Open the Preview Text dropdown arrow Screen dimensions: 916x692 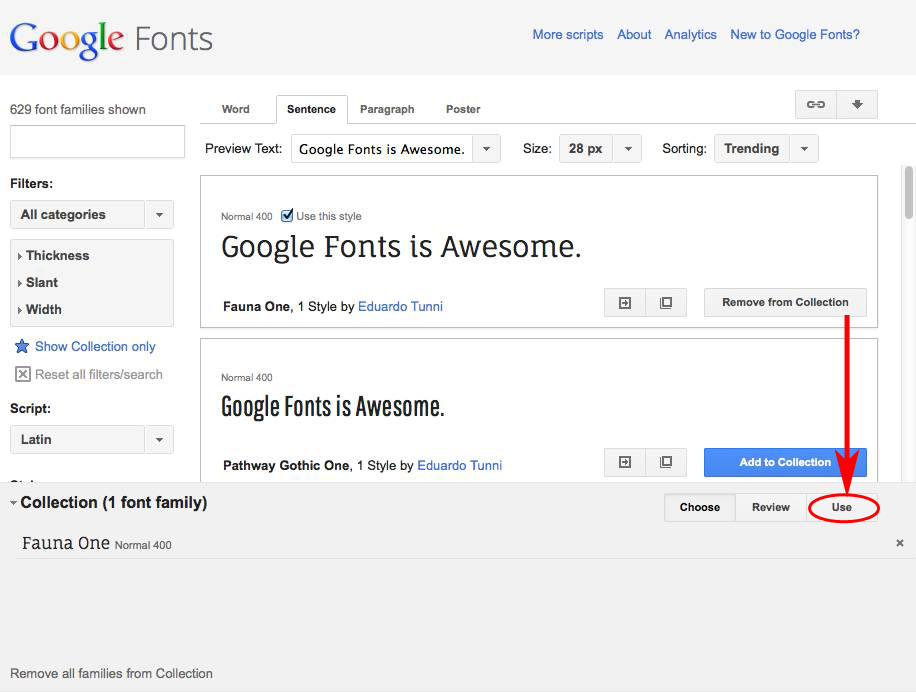pos(486,149)
